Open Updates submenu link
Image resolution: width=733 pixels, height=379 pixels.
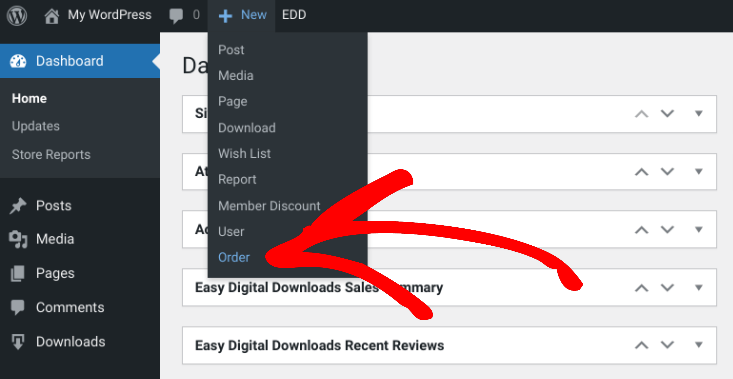tap(36, 126)
